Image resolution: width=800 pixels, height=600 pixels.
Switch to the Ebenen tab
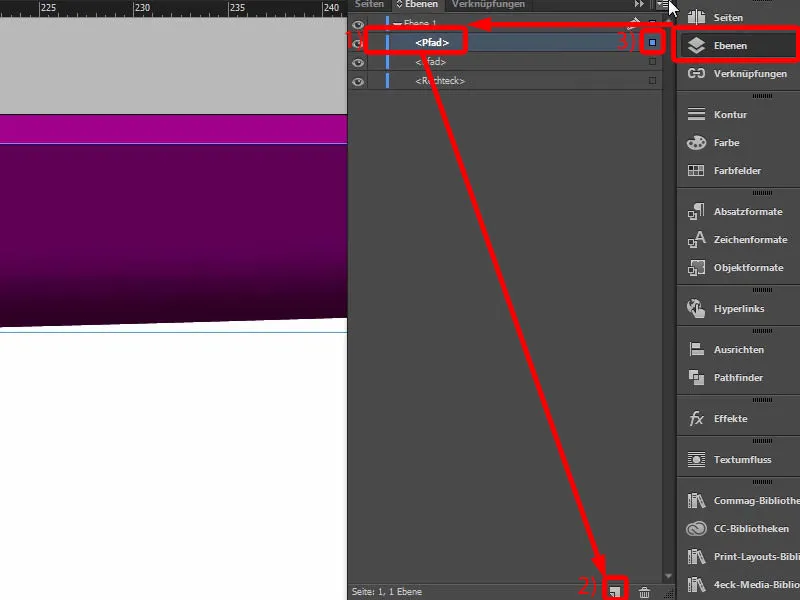[x=418, y=5]
